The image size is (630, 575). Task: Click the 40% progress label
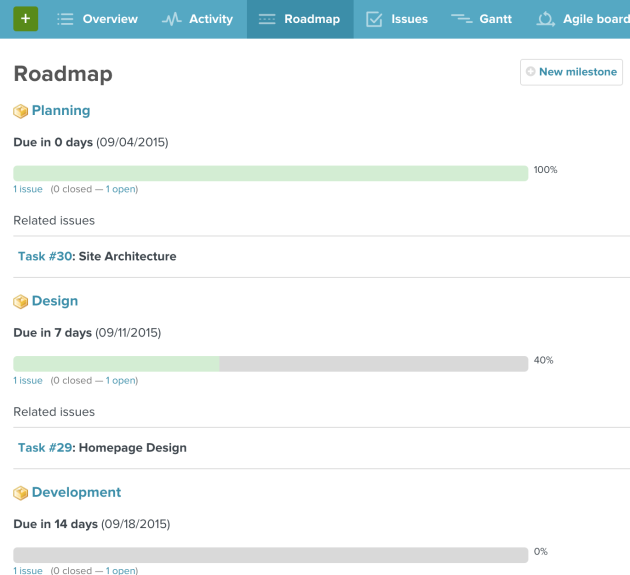pos(544,360)
